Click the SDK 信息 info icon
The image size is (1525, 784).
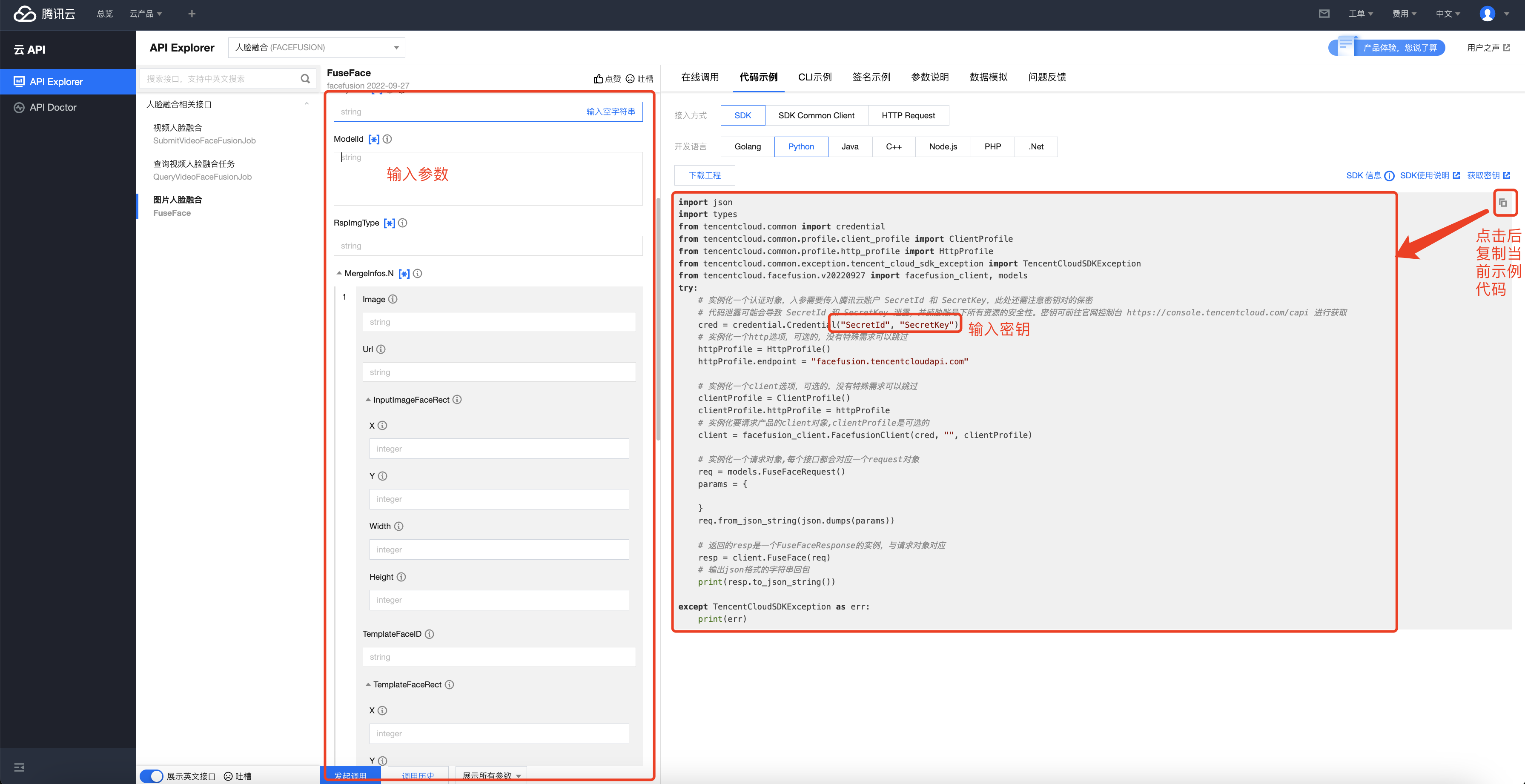[x=1389, y=176]
